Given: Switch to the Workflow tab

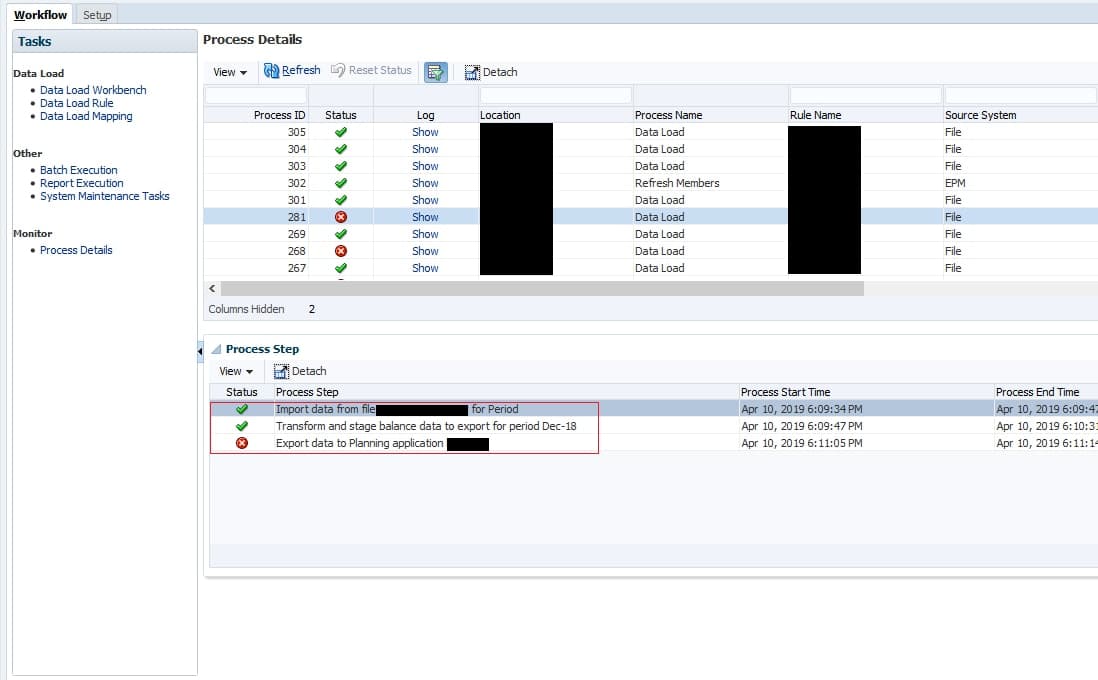Looking at the screenshot, I should (39, 15).
